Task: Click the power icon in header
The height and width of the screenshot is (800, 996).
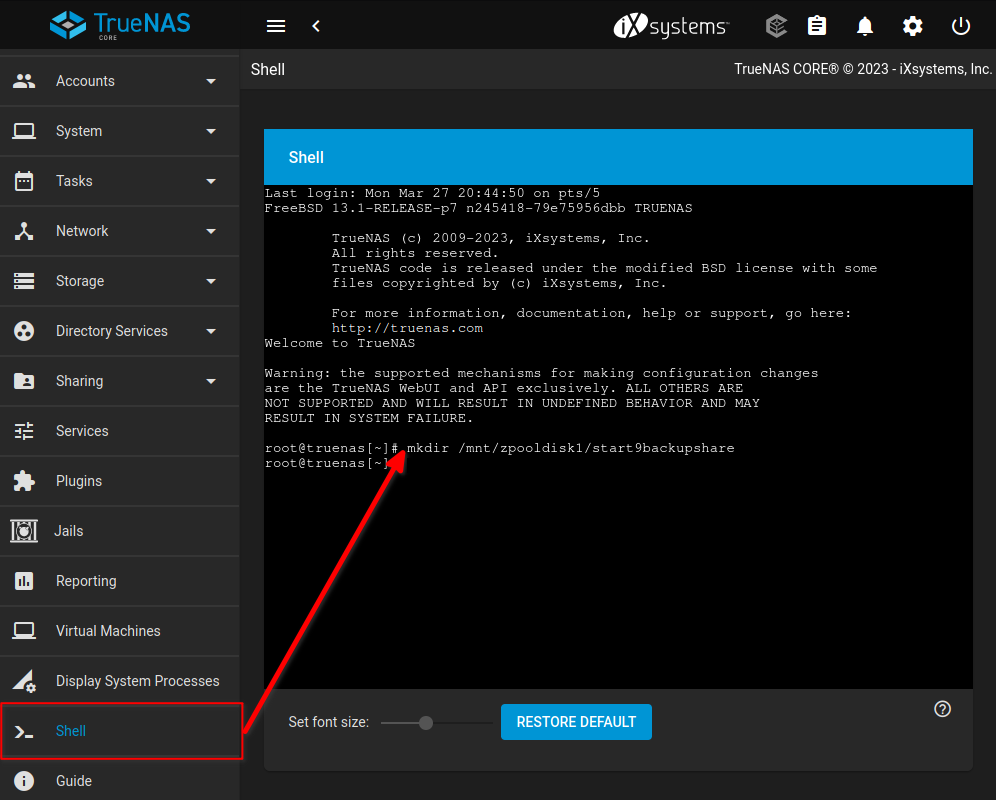Action: pos(961,26)
